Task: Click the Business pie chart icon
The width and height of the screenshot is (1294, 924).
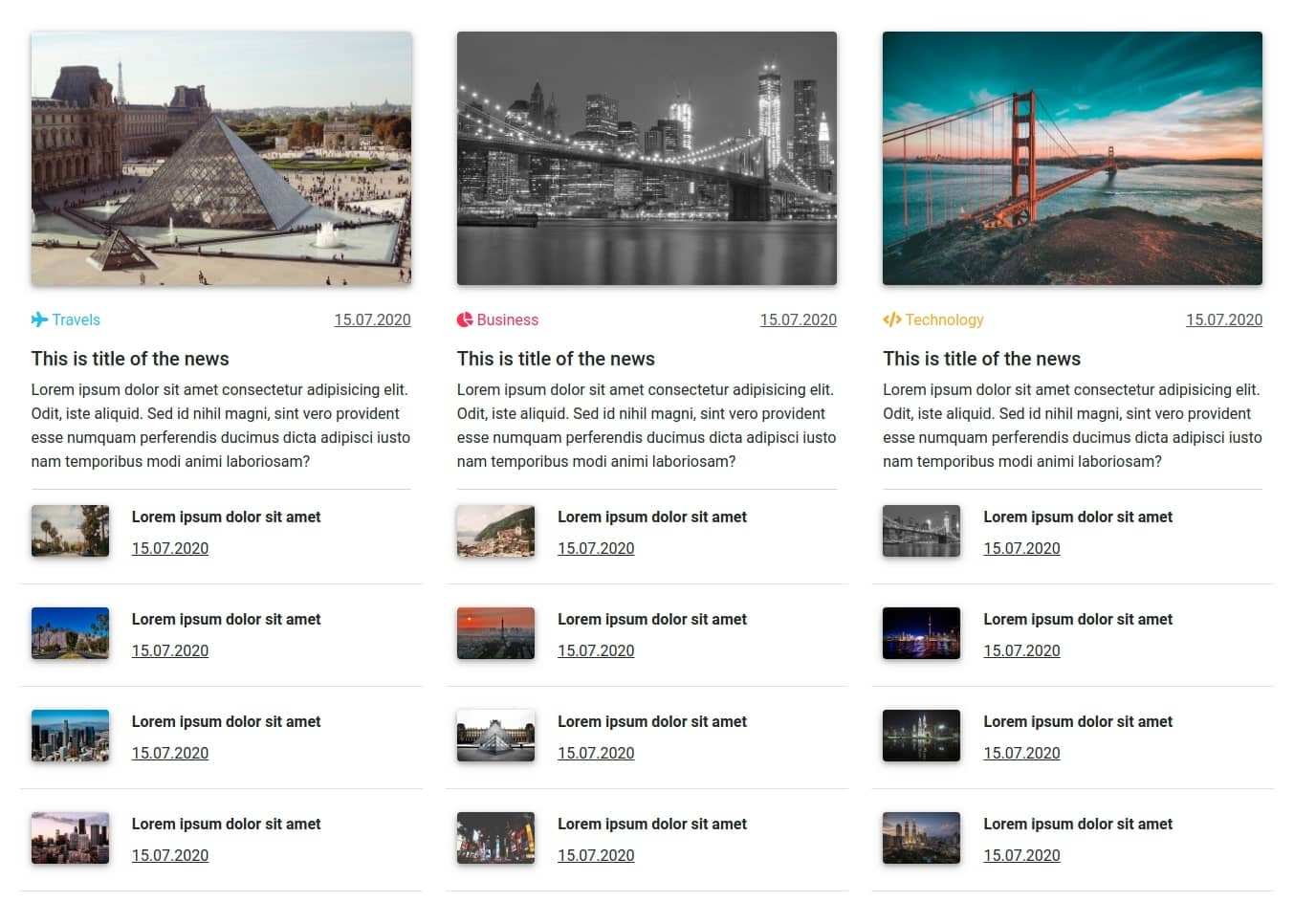Action: click(465, 319)
